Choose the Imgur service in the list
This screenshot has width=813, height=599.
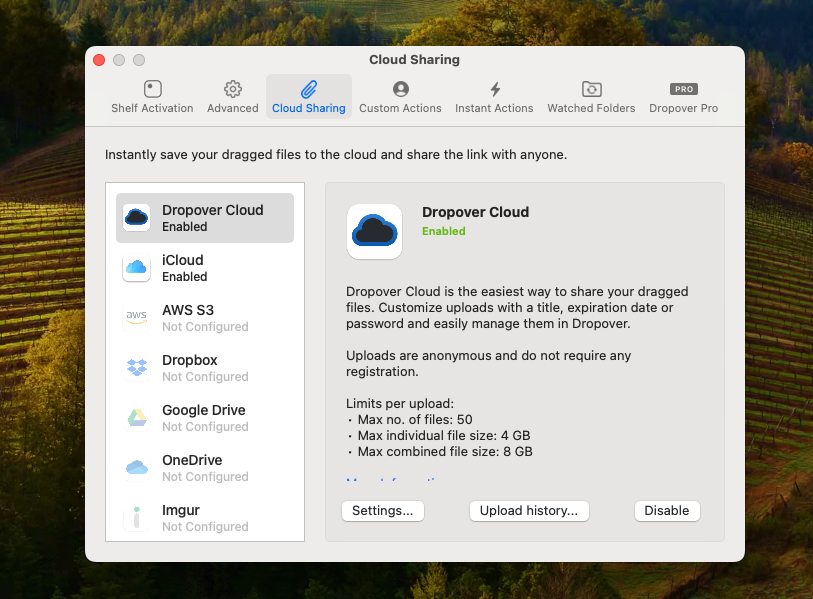tap(205, 518)
